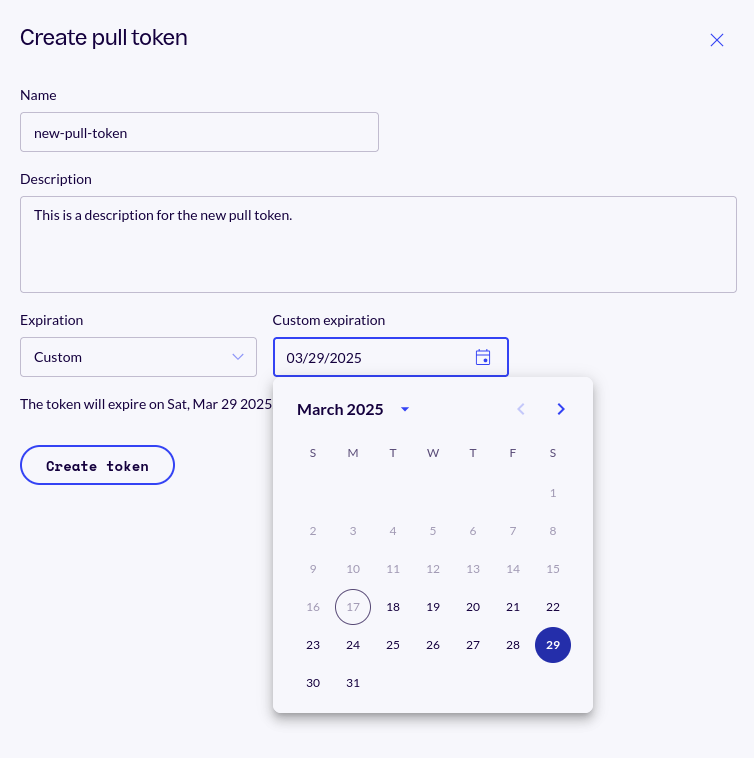Click the Create token button

click(97, 466)
